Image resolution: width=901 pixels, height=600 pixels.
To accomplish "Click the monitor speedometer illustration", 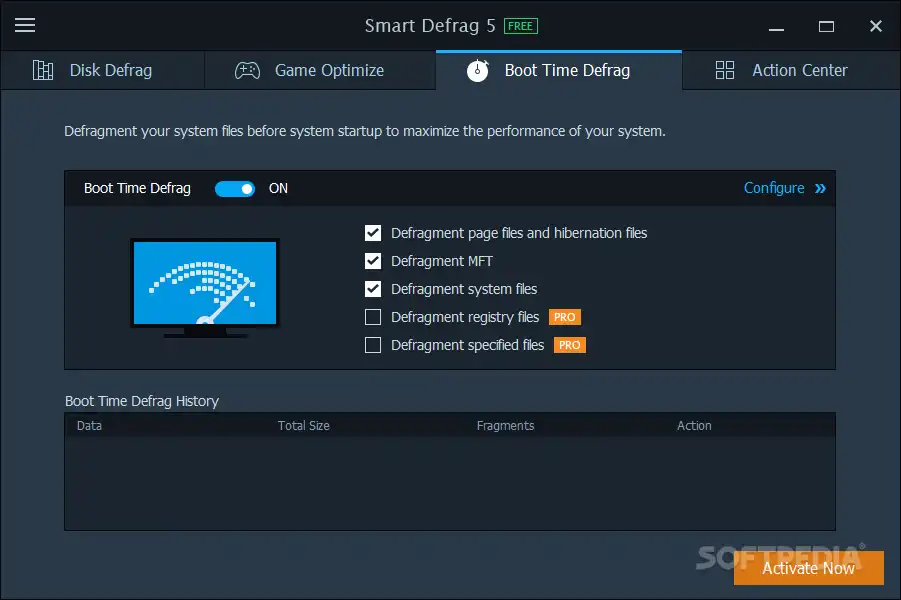I will coord(205,287).
